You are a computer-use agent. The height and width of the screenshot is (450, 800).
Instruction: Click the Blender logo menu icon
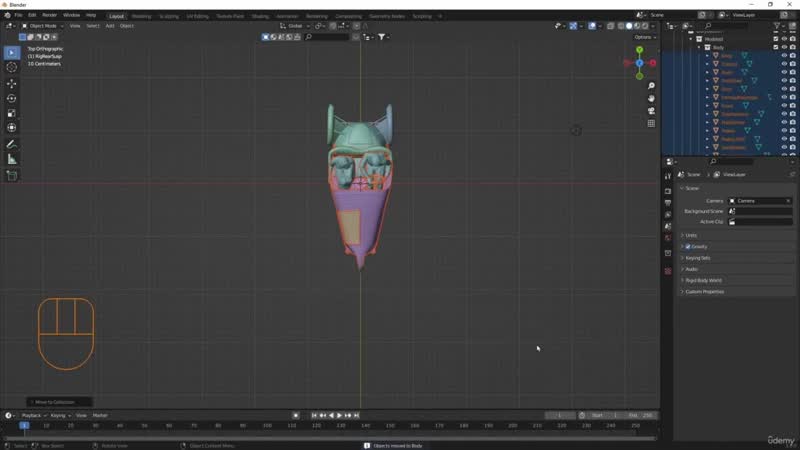click(x=7, y=15)
